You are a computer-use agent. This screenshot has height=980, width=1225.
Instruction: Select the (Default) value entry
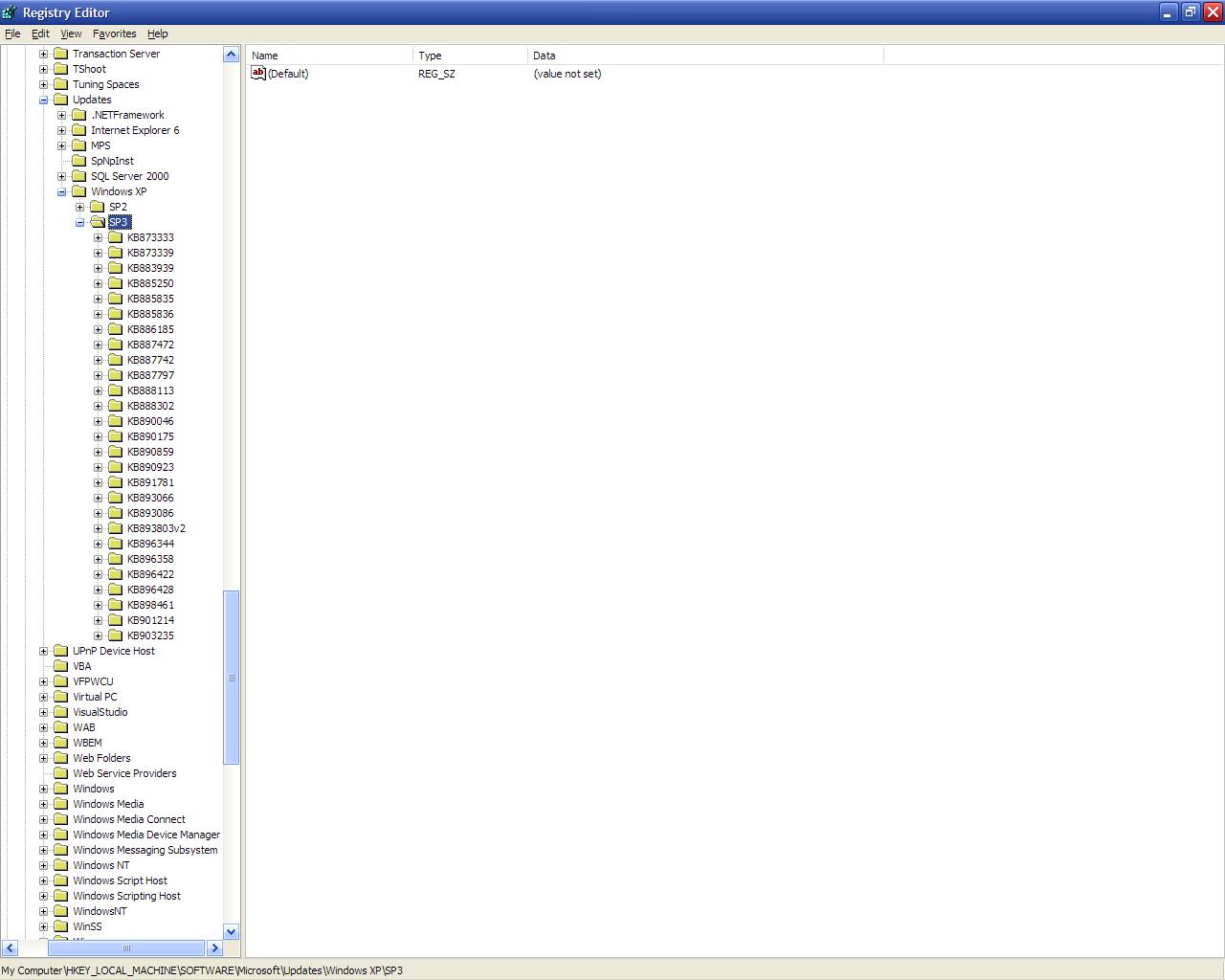click(x=288, y=74)
